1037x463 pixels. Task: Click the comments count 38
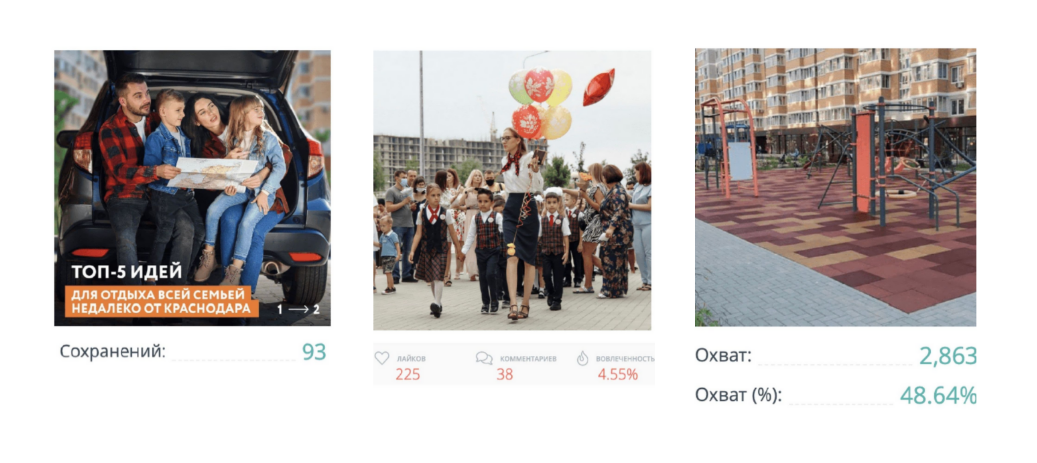pyautogui.click(x=505, y=374)
